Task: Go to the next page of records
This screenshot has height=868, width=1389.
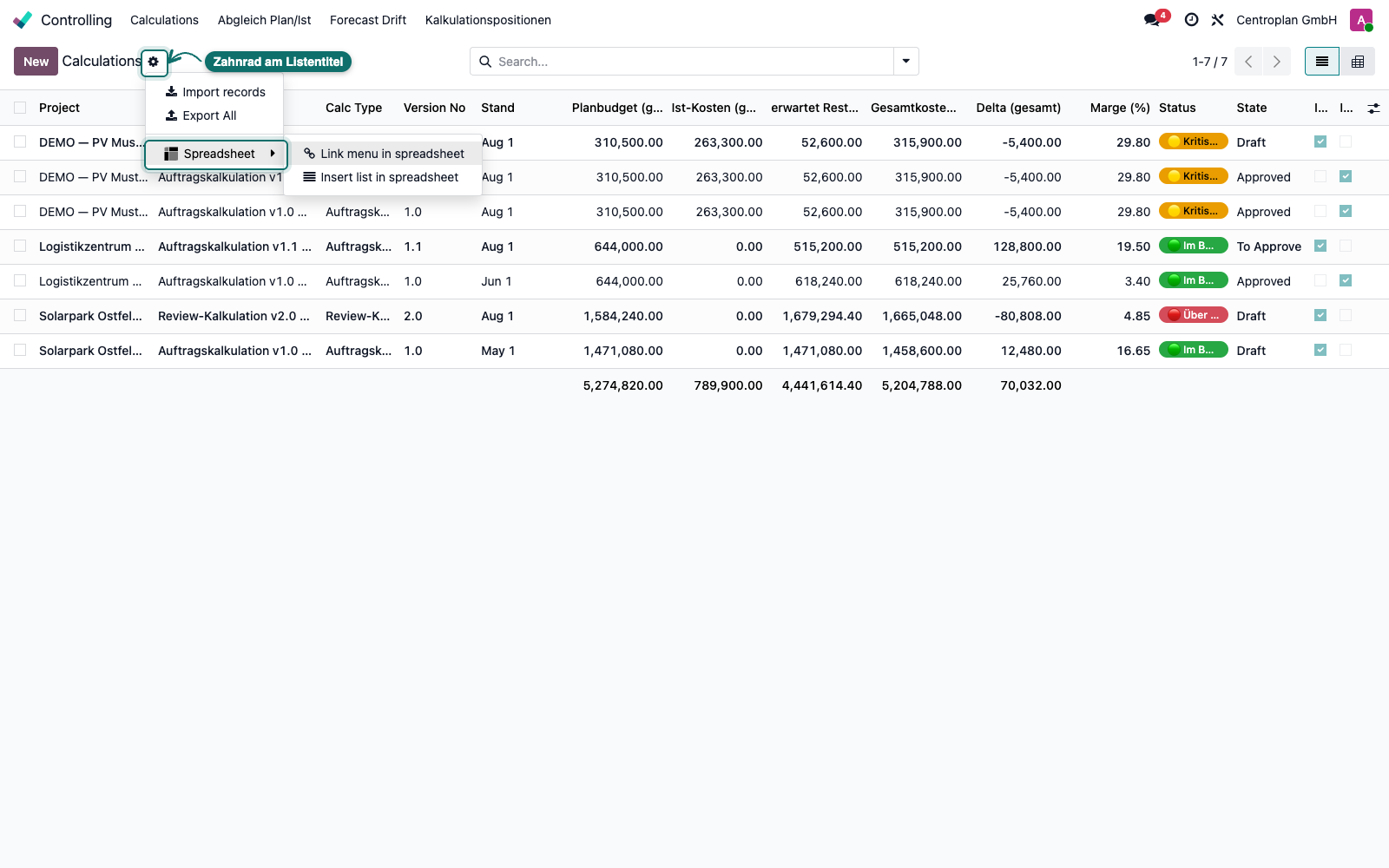Action: coord(1276,62)
